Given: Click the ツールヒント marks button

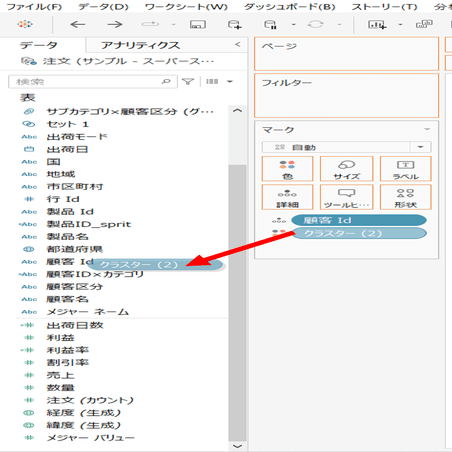Looking at the screenshot, I should click(347, 197).
